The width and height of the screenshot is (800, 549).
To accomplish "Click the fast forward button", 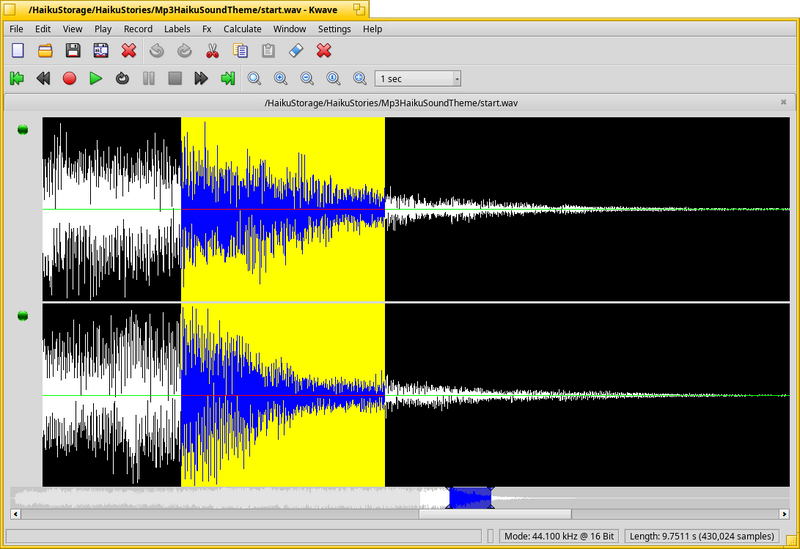I will coord(201,79).
